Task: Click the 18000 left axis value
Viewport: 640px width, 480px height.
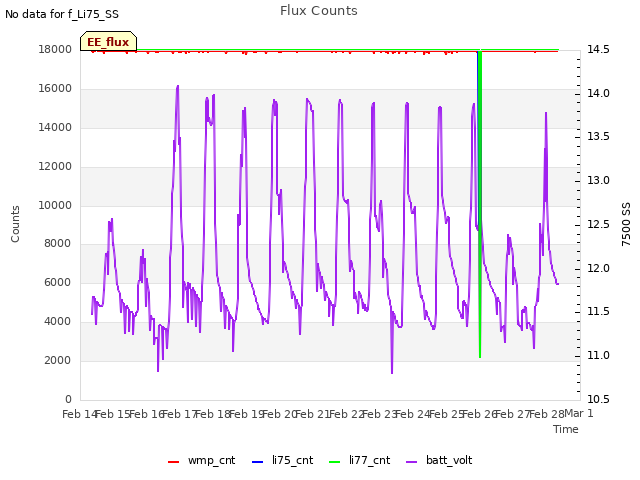Action: coord(55,49)
